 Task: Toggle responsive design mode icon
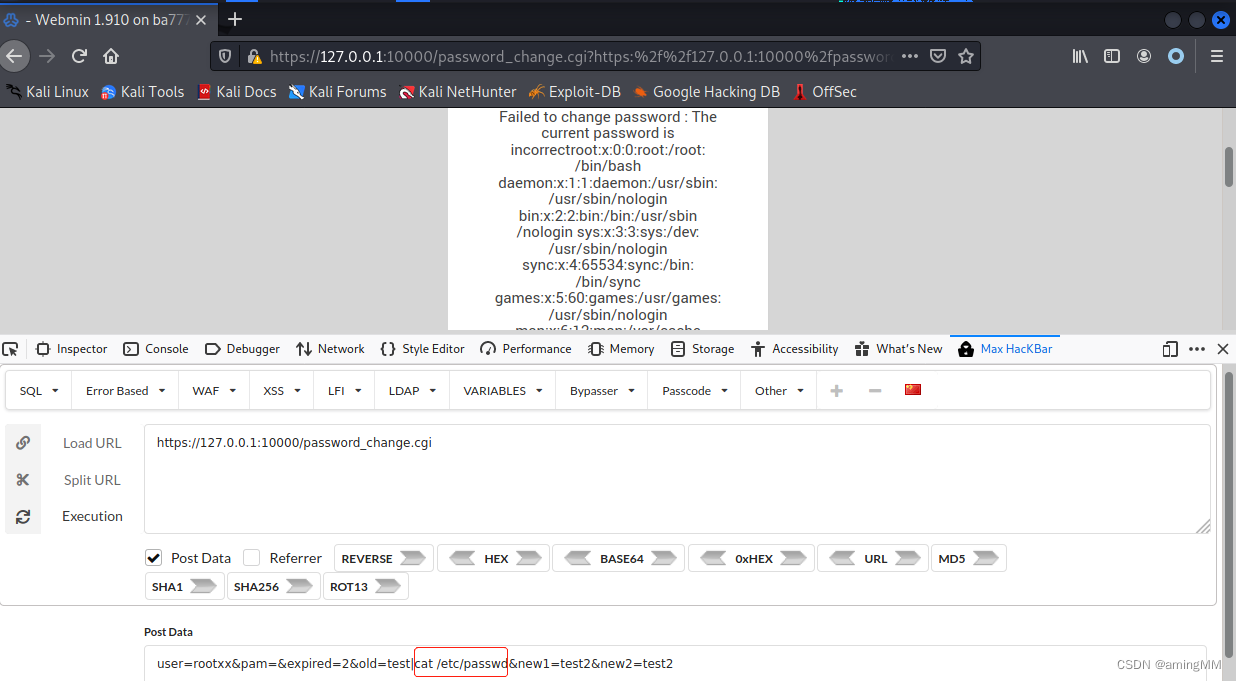(x=1170, y=349)
